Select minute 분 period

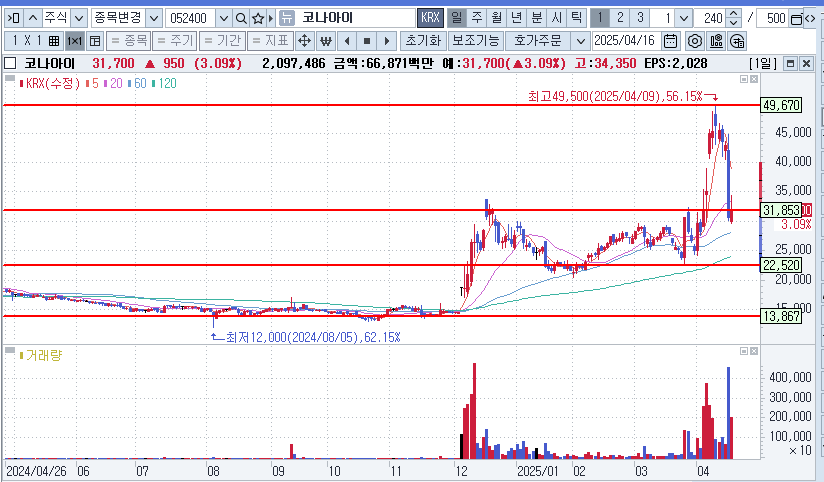click(537, 18)
